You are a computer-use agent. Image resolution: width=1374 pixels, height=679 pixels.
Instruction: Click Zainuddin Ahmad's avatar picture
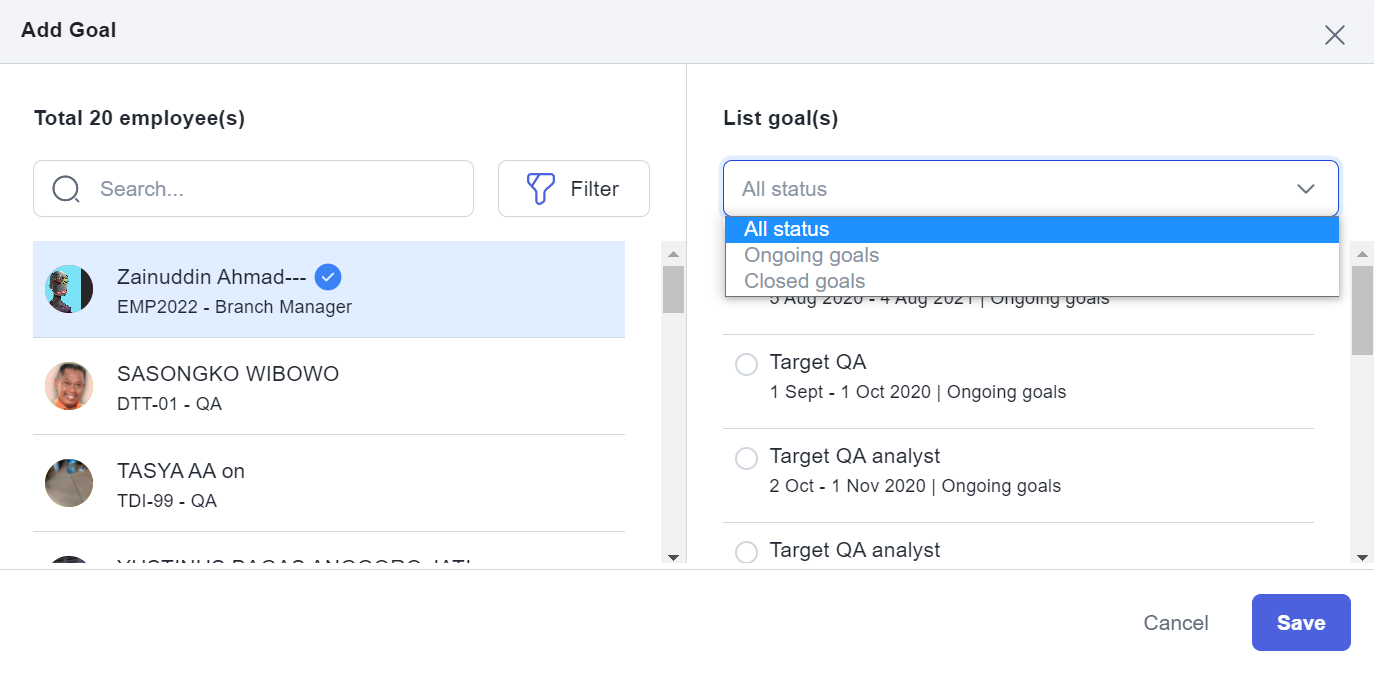coord(69,289)
